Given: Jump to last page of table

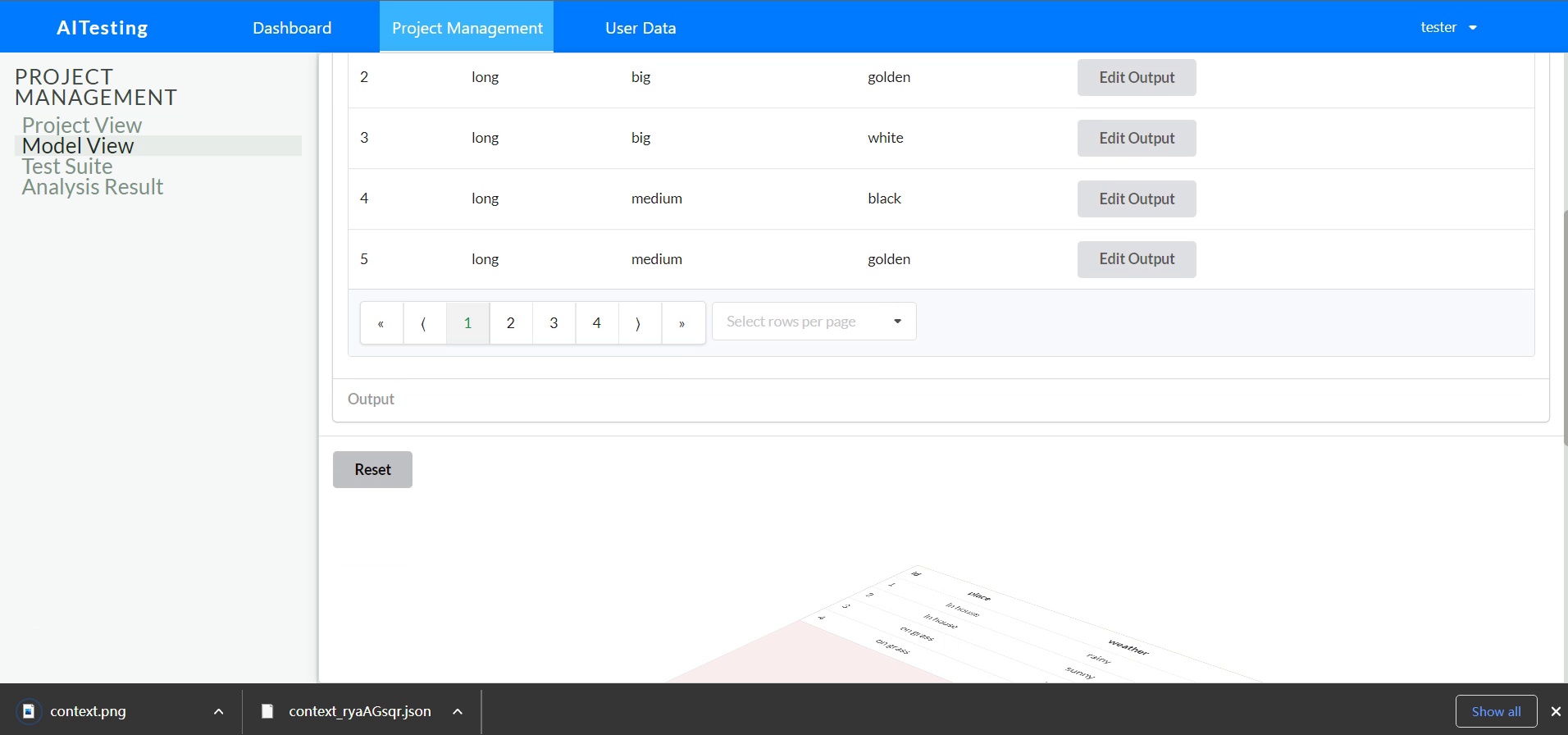Looking at the screenshot, I should point(682,323).
